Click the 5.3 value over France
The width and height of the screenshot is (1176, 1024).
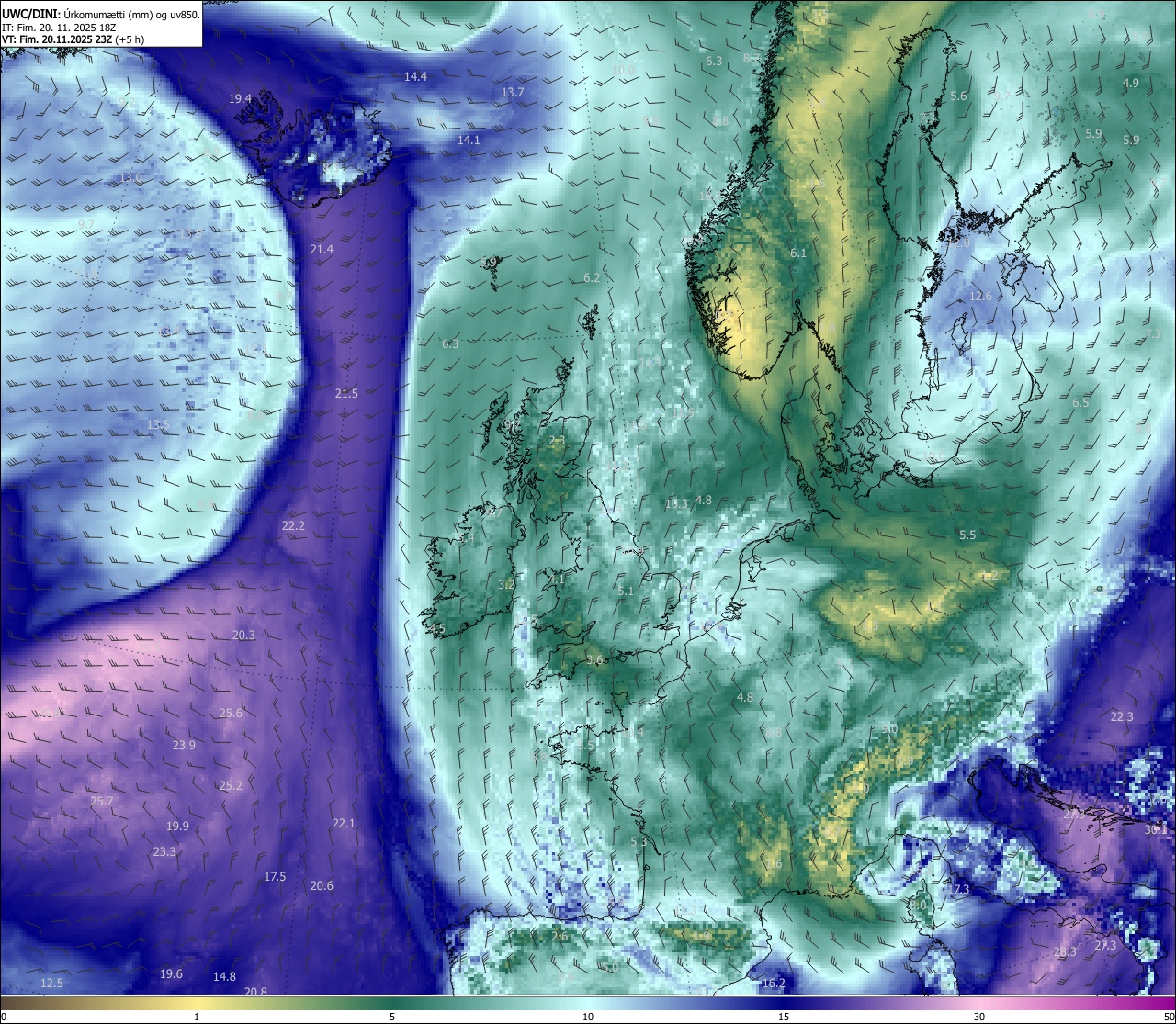[x=639, y=841]
